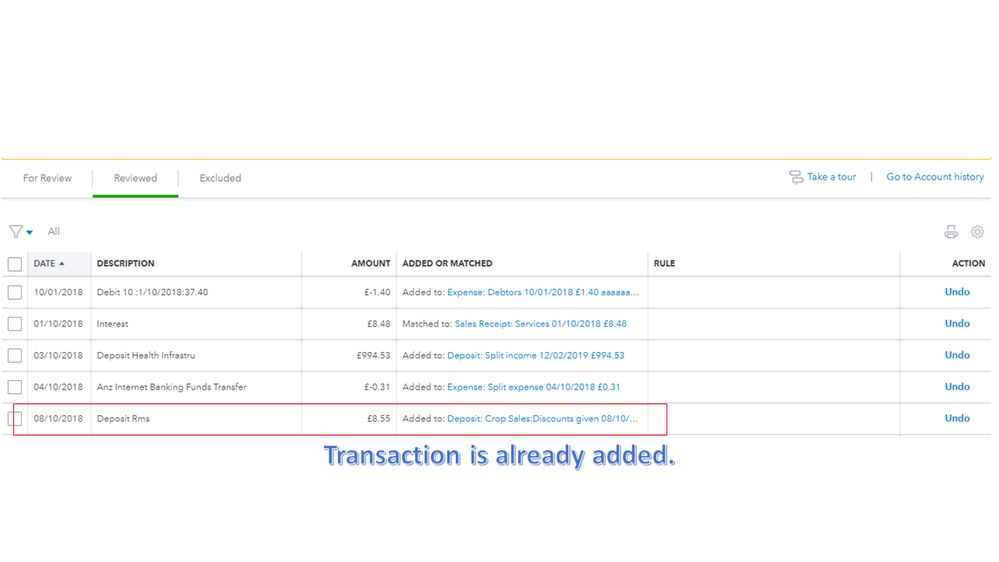Switch to the For Review tab
The height and width of the screenshot is (562, 999).
(47, 178)
